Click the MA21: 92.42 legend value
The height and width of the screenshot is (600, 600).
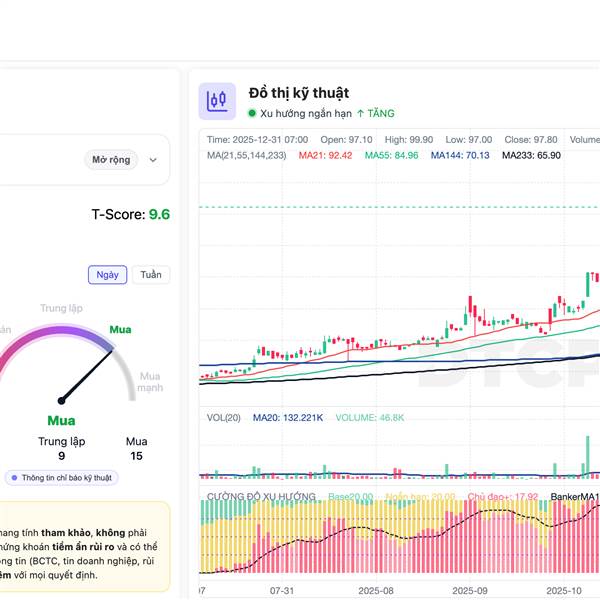pyautogui.click(x=325, y=155)
